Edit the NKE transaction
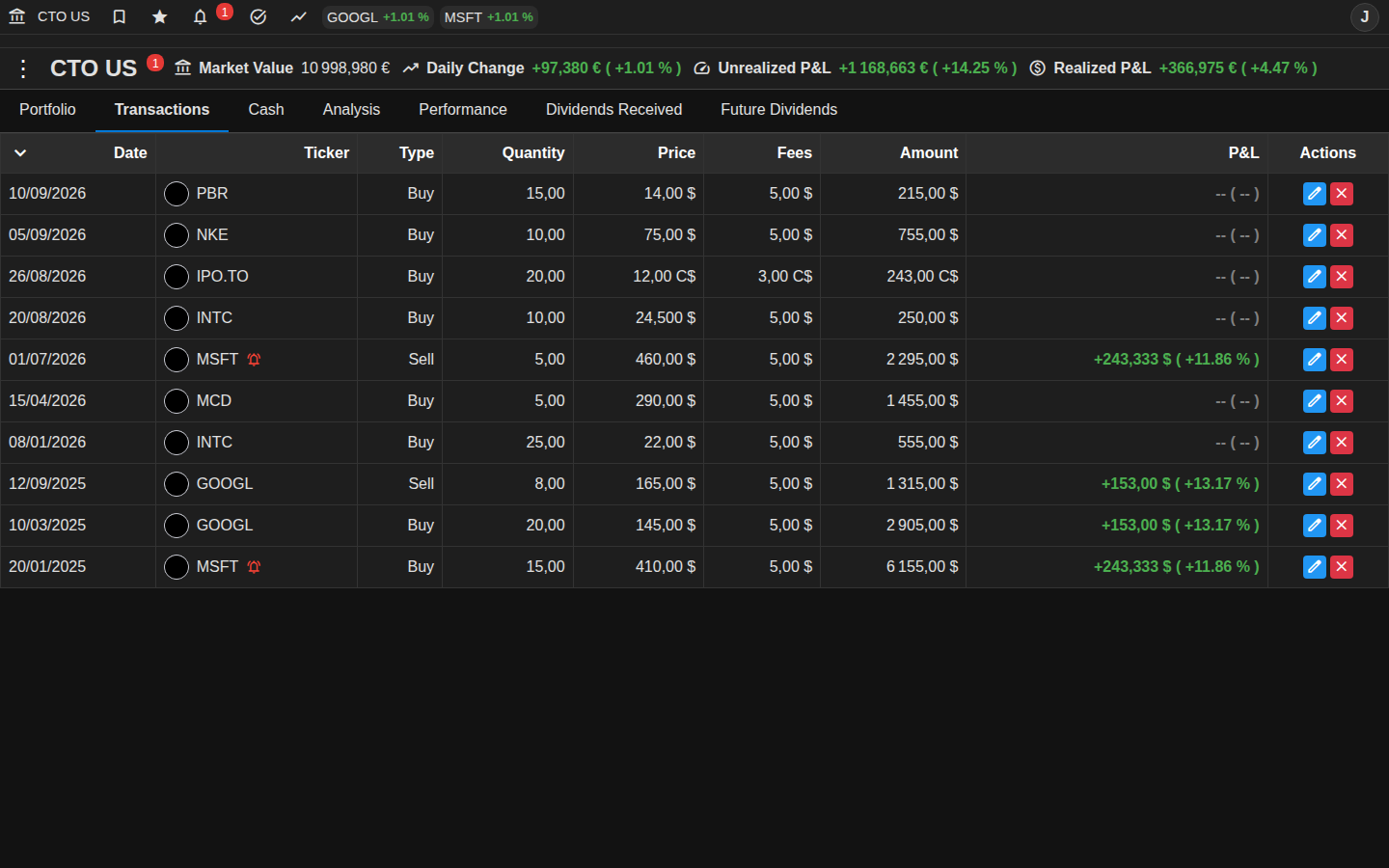This screenshot has height=868, width=1389. coord(1315,235)
